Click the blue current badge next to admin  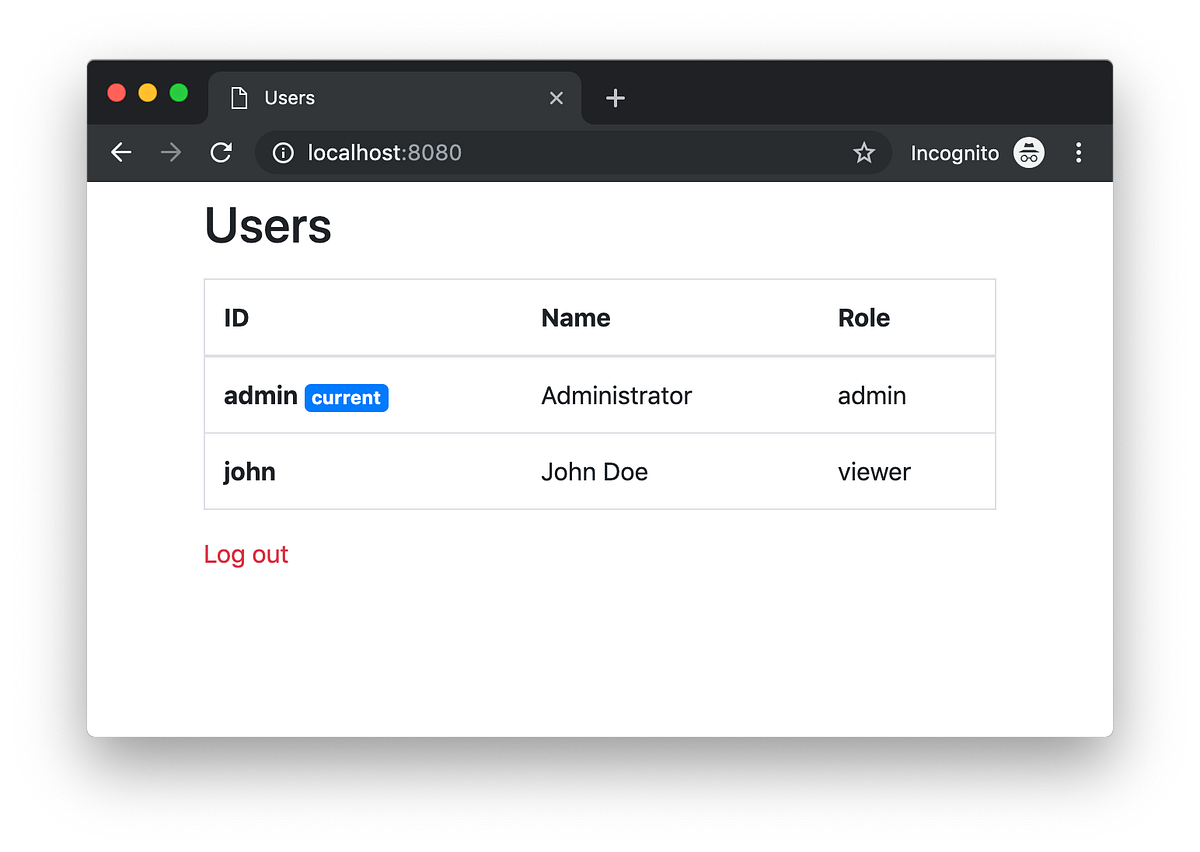[x=346, y=397]
